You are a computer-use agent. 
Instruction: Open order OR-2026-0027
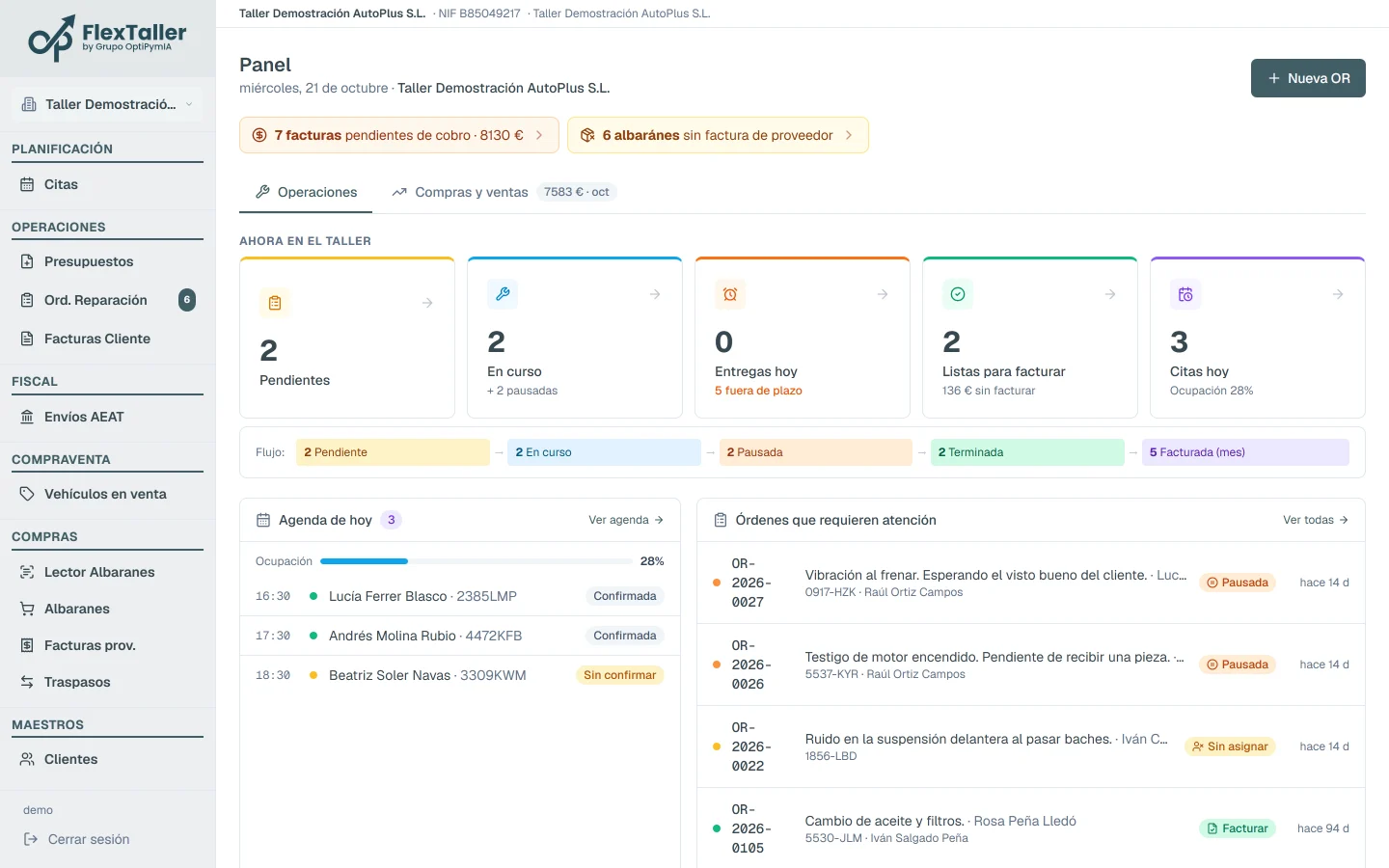pyautogui.click(x=1031, y=583)
